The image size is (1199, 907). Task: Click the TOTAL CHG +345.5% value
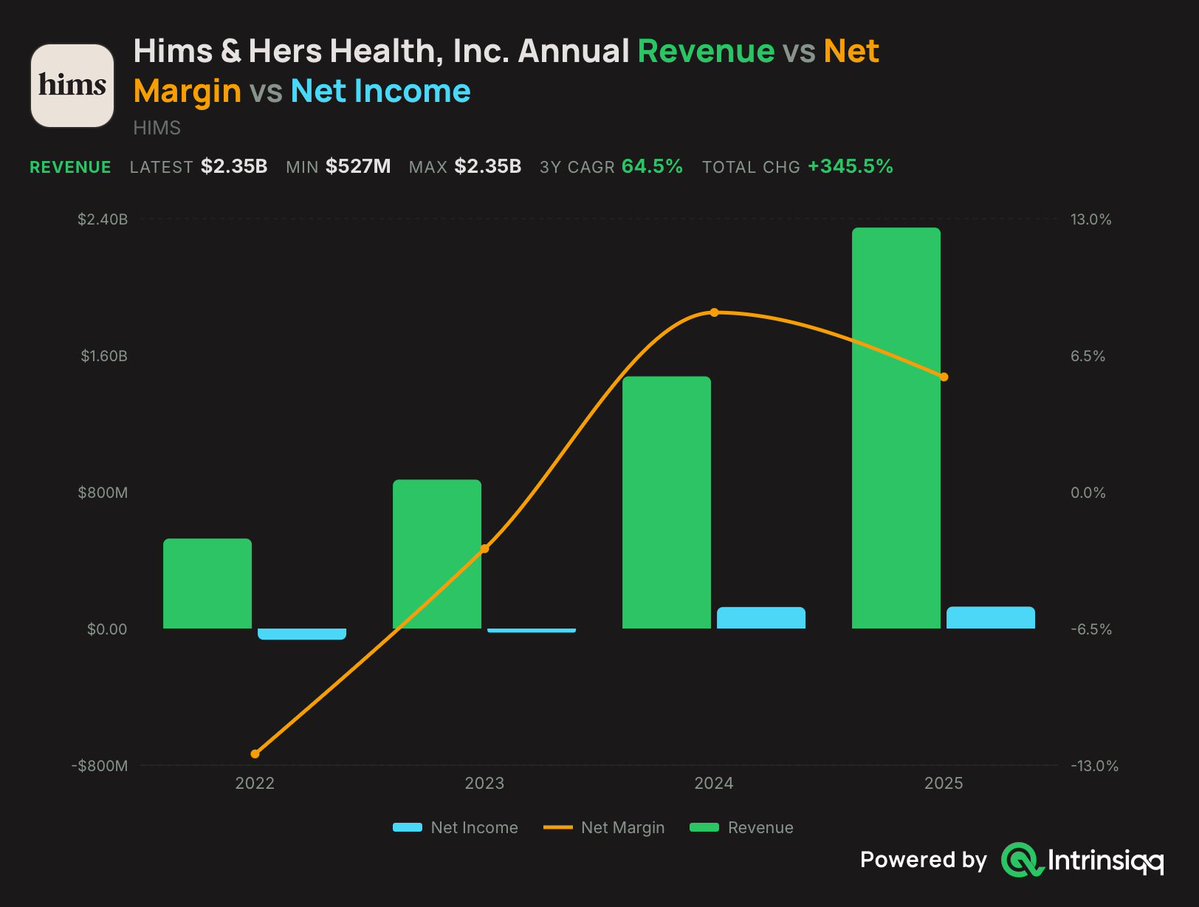tap(850, 167)
